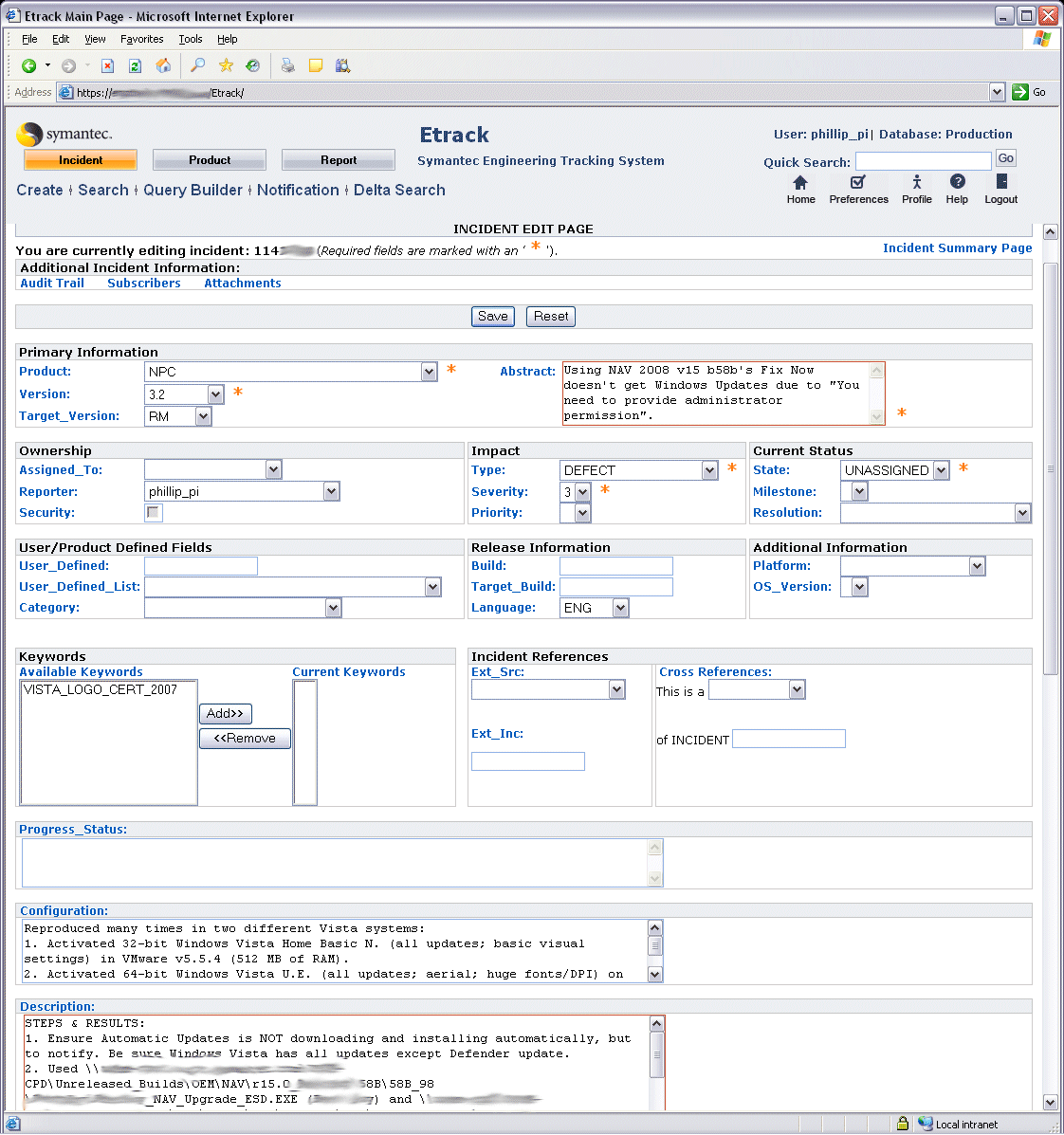
Task: Open browser Favorites star icon
Action: [x=226, y=65]
